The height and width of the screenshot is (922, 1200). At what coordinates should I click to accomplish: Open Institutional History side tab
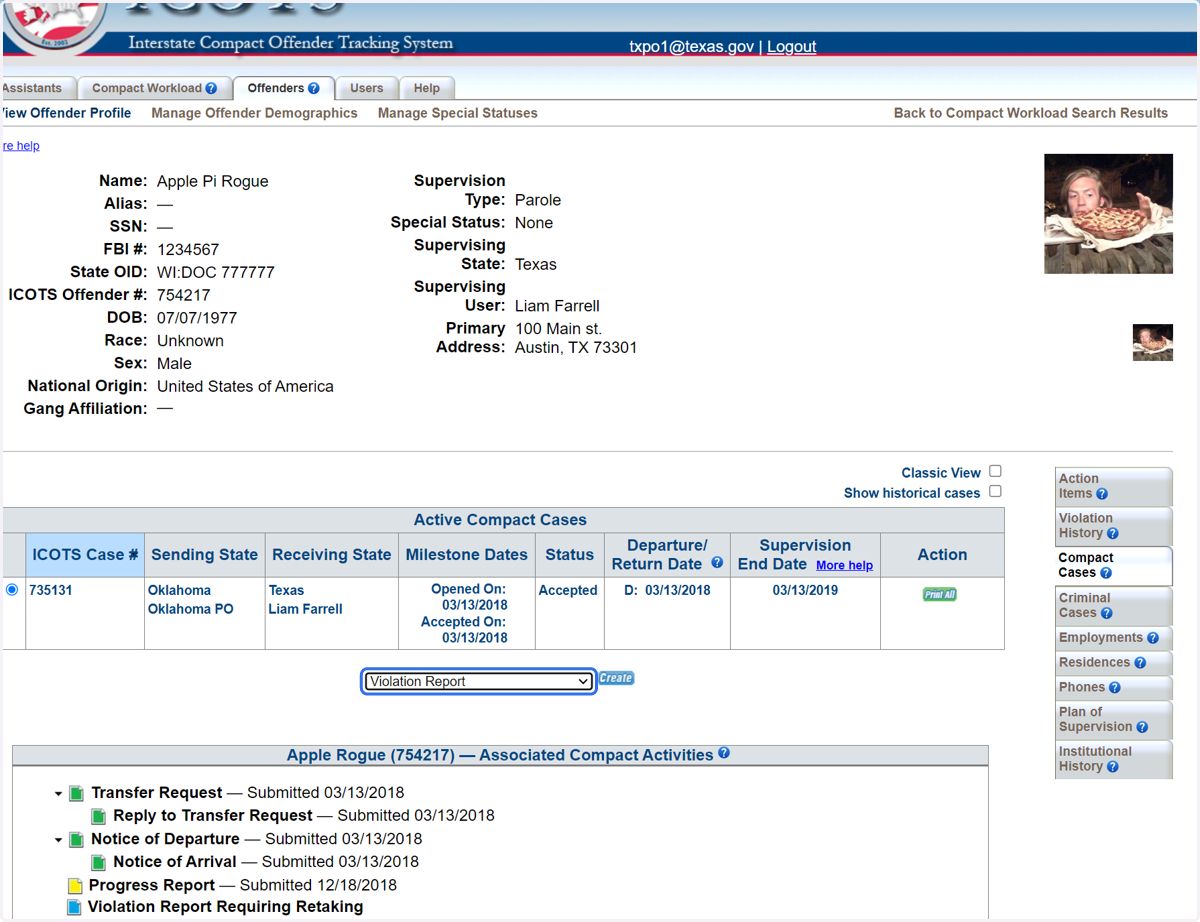click(x=1113, y=759)
